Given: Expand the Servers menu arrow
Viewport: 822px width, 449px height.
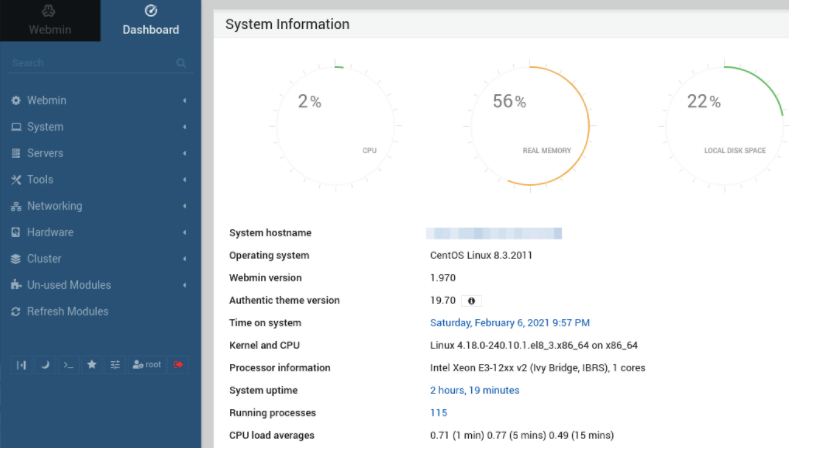Looking at the screenshot, I should (185, 153).
